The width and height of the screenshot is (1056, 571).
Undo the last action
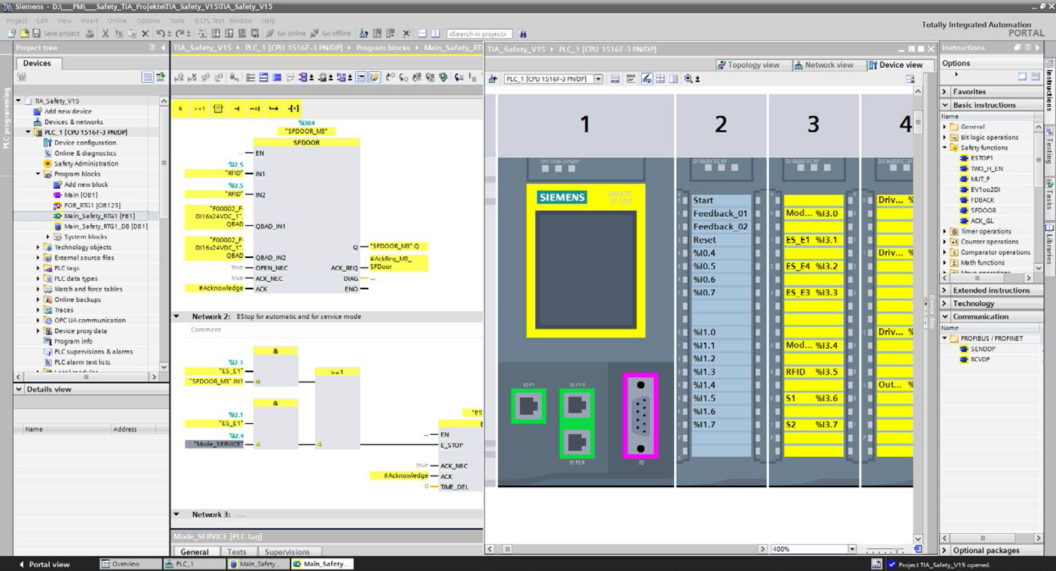pyautogui.click(x=160, y=33)
